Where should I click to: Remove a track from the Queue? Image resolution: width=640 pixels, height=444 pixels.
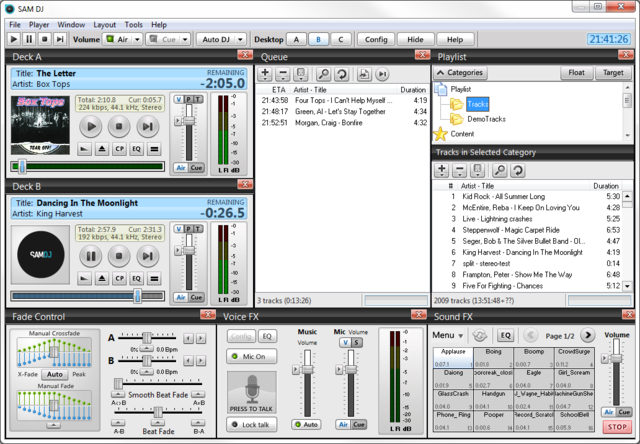coord(282,74)
